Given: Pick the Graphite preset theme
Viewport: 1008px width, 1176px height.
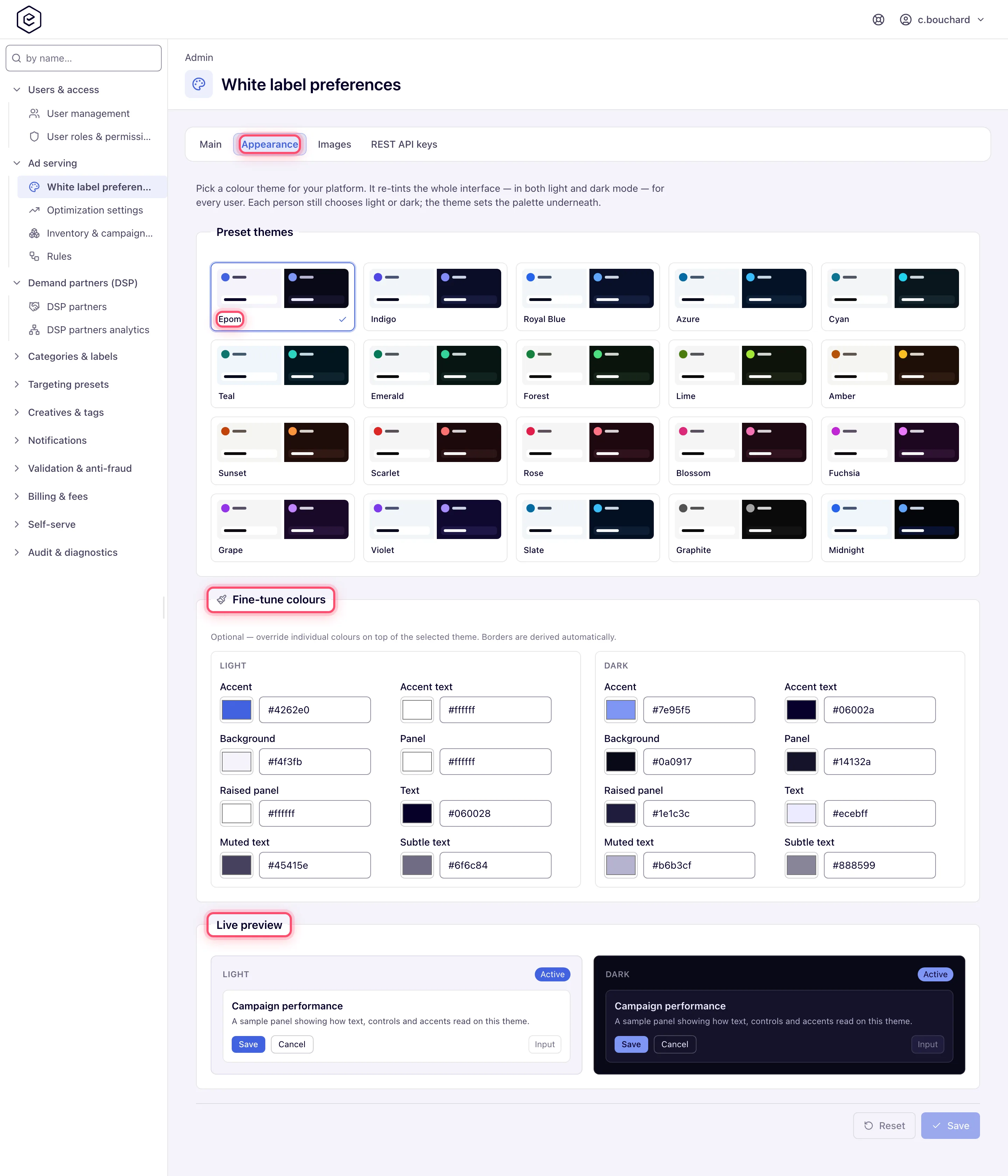Looking at the screenshot, I should tap(740, 528).
